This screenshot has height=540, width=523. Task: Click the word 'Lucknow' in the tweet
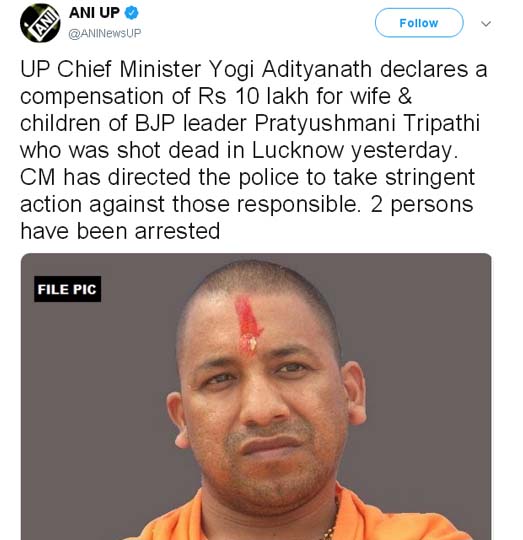coord(298,150)
